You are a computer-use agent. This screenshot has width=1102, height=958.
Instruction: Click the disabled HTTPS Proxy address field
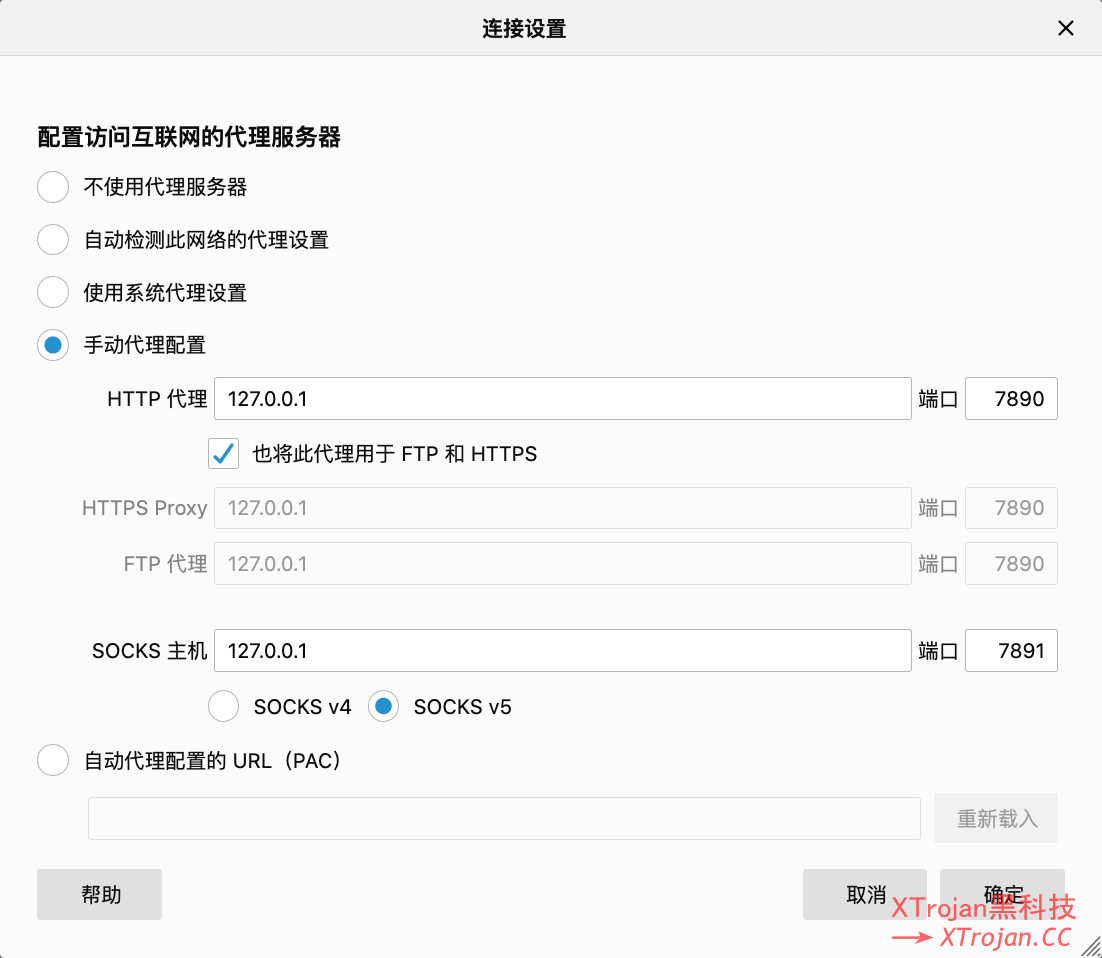[x=562, y=507]
